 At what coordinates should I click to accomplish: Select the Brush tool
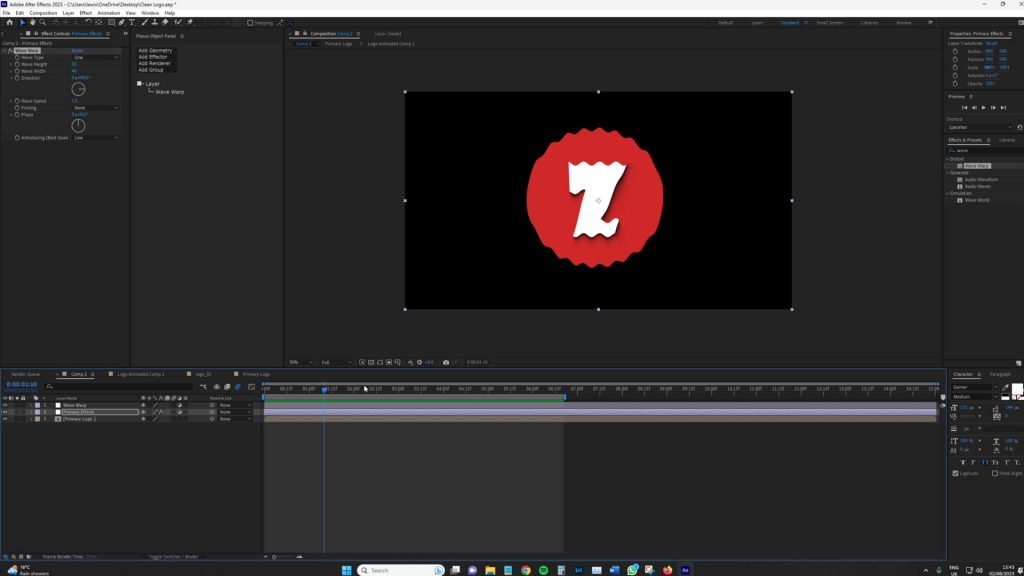144,22
